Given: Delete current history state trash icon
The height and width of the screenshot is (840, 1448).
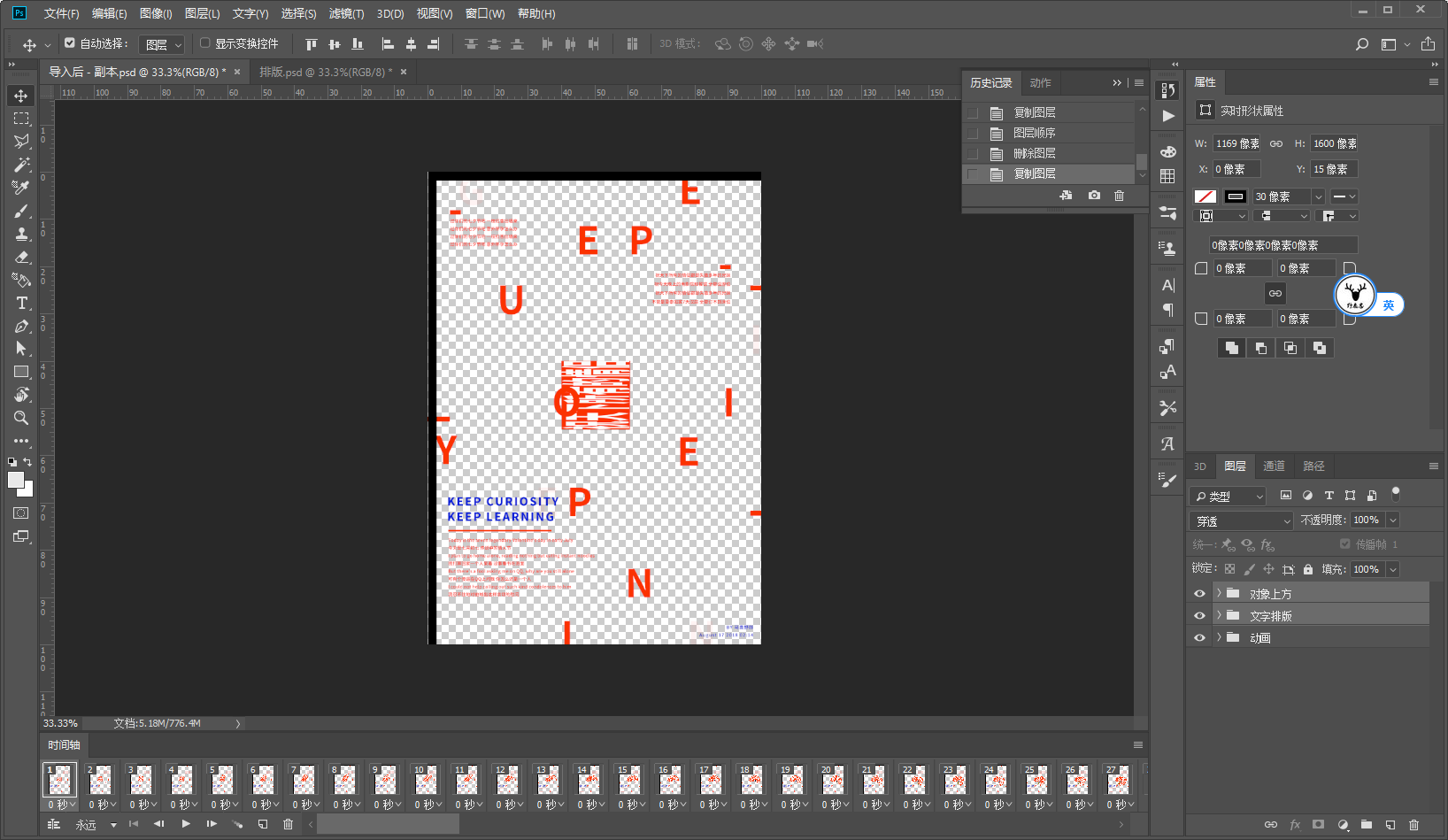Looking at the screenshot, I should 1119,195.
